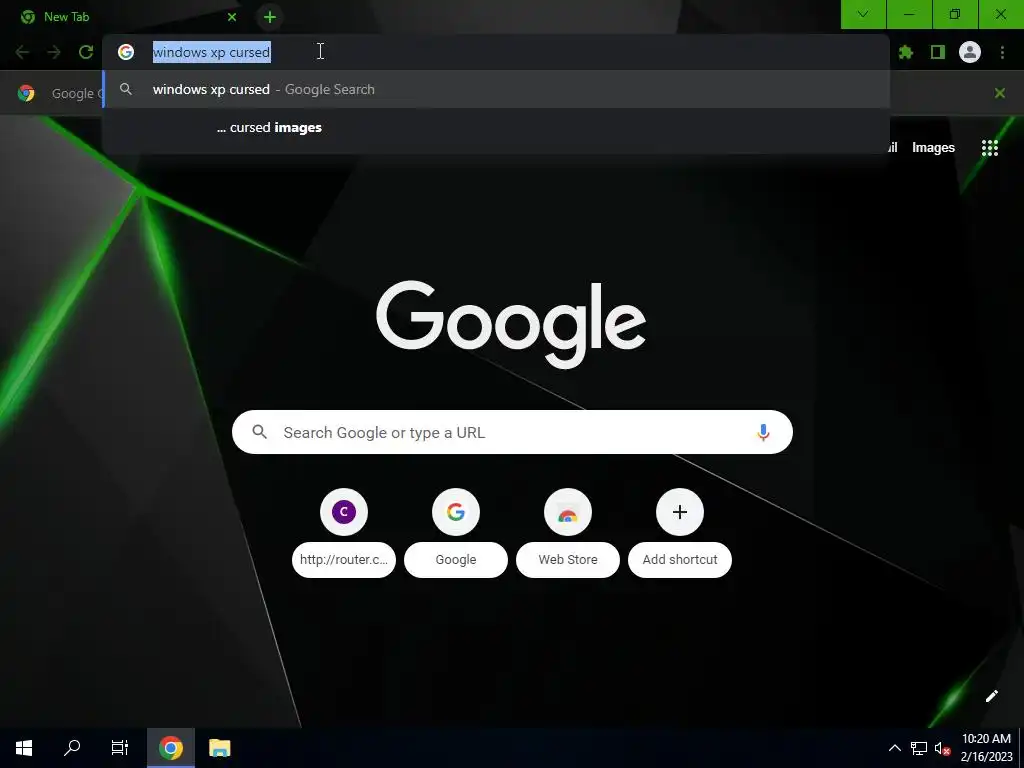
Task: Customize this page with the pencil icon
Action: pyautogui.click(x=991, y=696)
